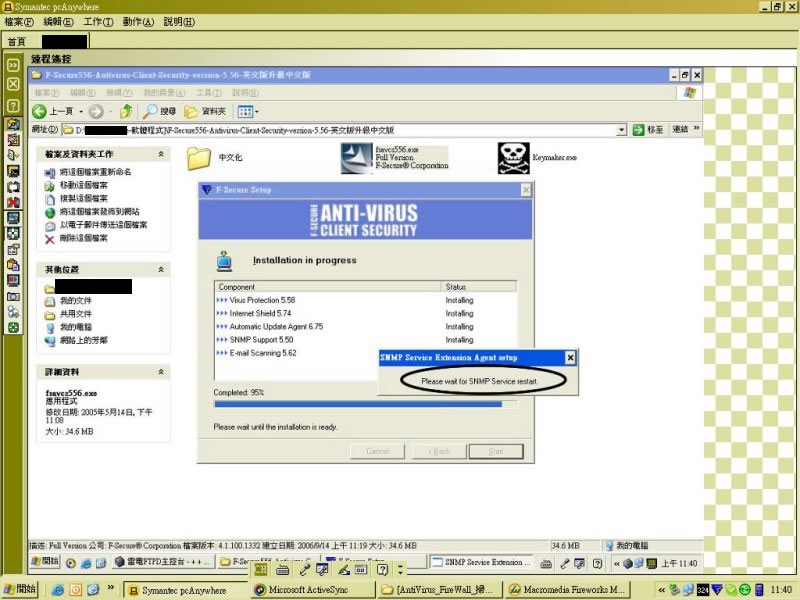Viewport: 800px width, 600px height.
Task: Click the keyboard icon in pcAnywhere floating toolbar
Action: (282, 570)
